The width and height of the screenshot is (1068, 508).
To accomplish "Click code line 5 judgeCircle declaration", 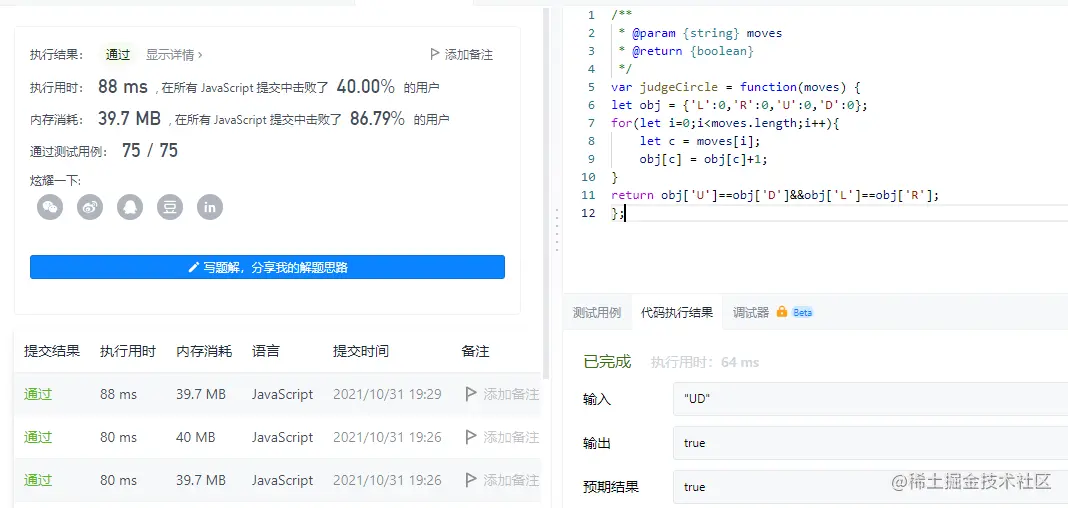I will pyautogui.click(x=737, y=87).
